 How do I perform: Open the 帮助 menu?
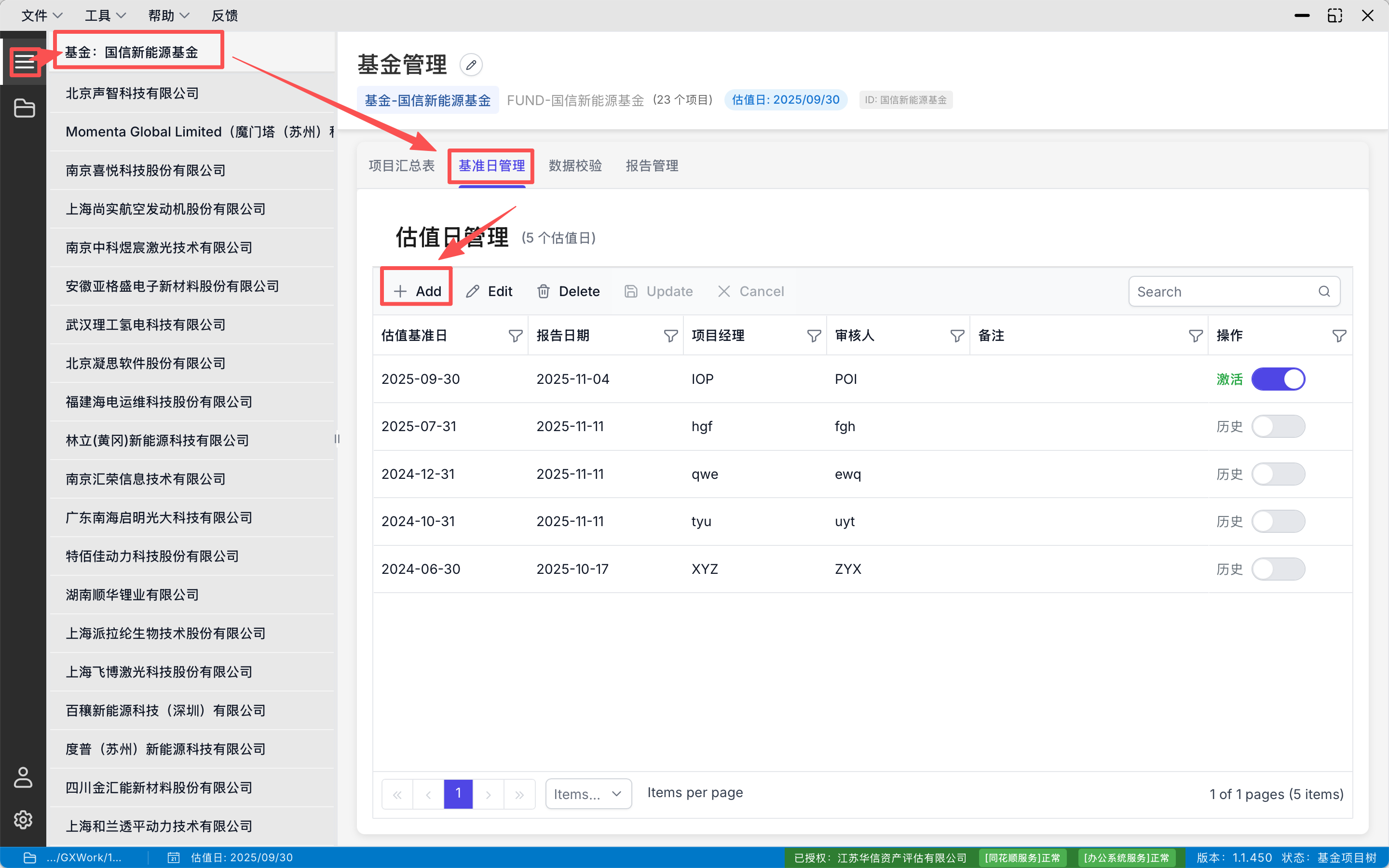[x=168, y=15]
